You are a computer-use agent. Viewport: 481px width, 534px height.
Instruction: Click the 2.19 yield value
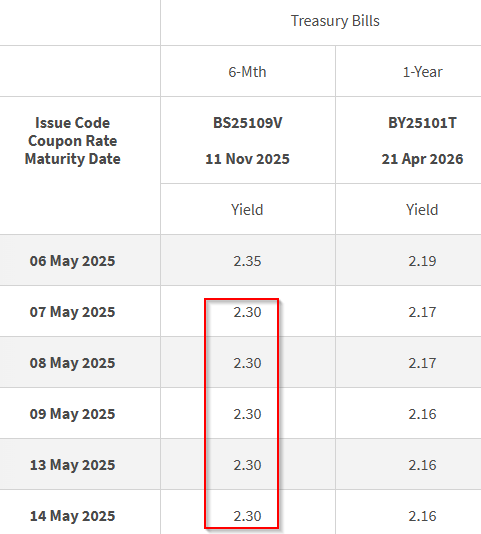click(x=422, y=261)
